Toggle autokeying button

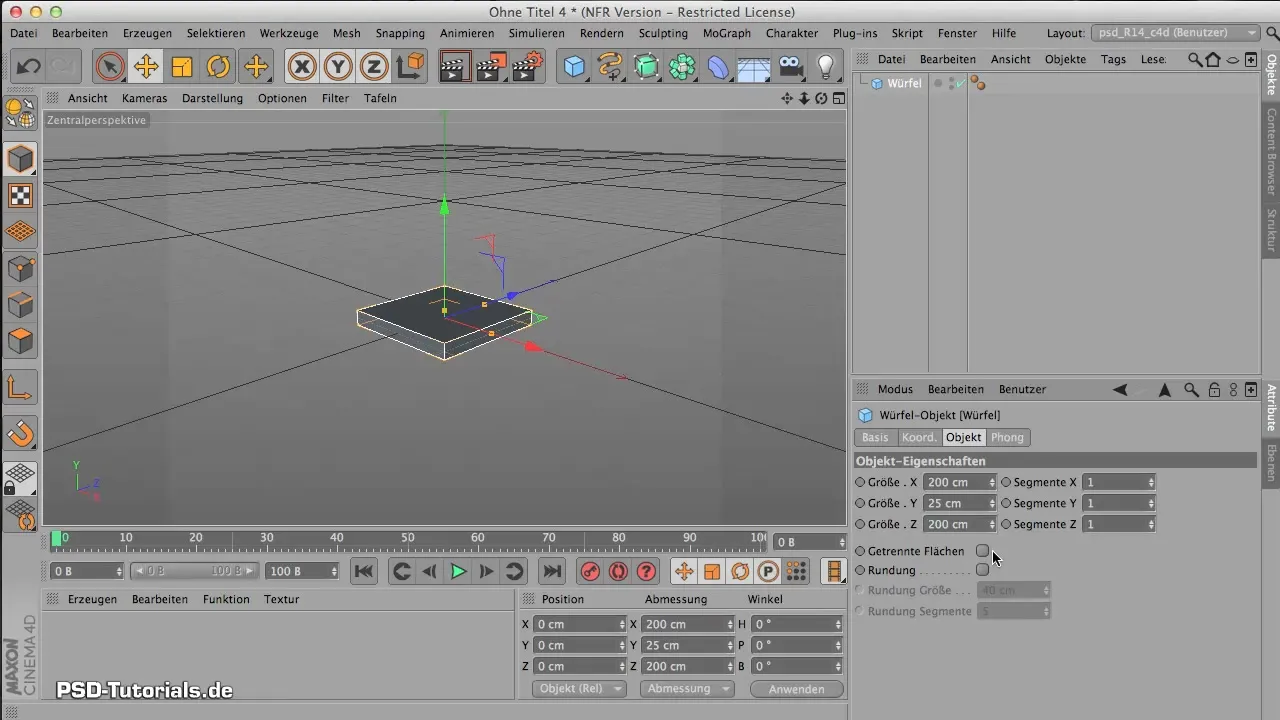(x=618, y=571)
